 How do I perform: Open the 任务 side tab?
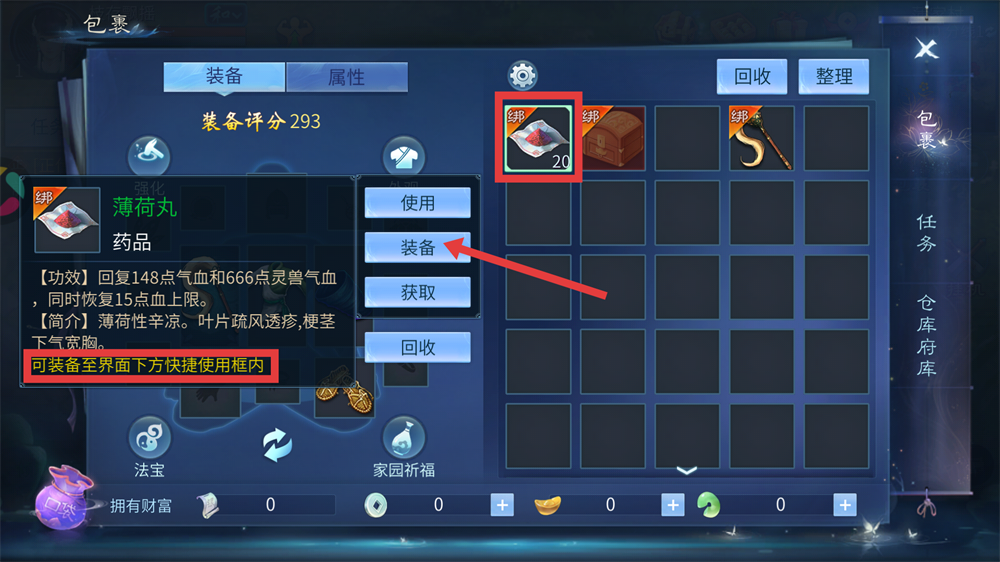[926, 233]
